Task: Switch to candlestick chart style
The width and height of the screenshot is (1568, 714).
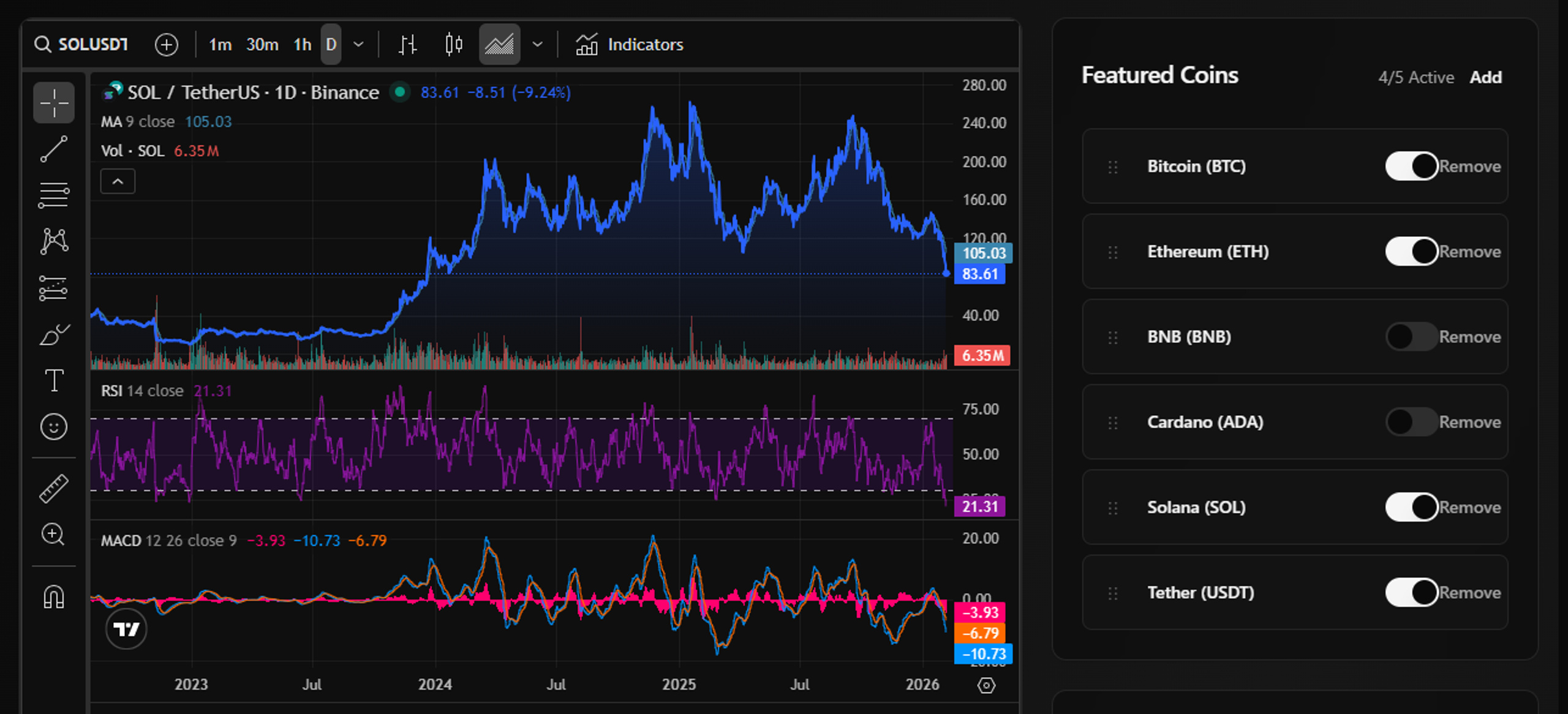Action: [x=454, y=45]
